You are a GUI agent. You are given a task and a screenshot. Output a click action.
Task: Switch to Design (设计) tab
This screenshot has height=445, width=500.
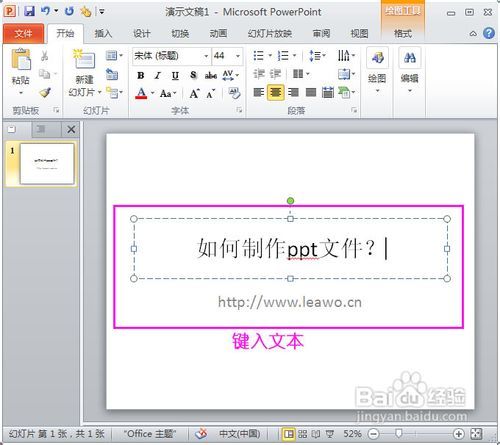point(142,34)
